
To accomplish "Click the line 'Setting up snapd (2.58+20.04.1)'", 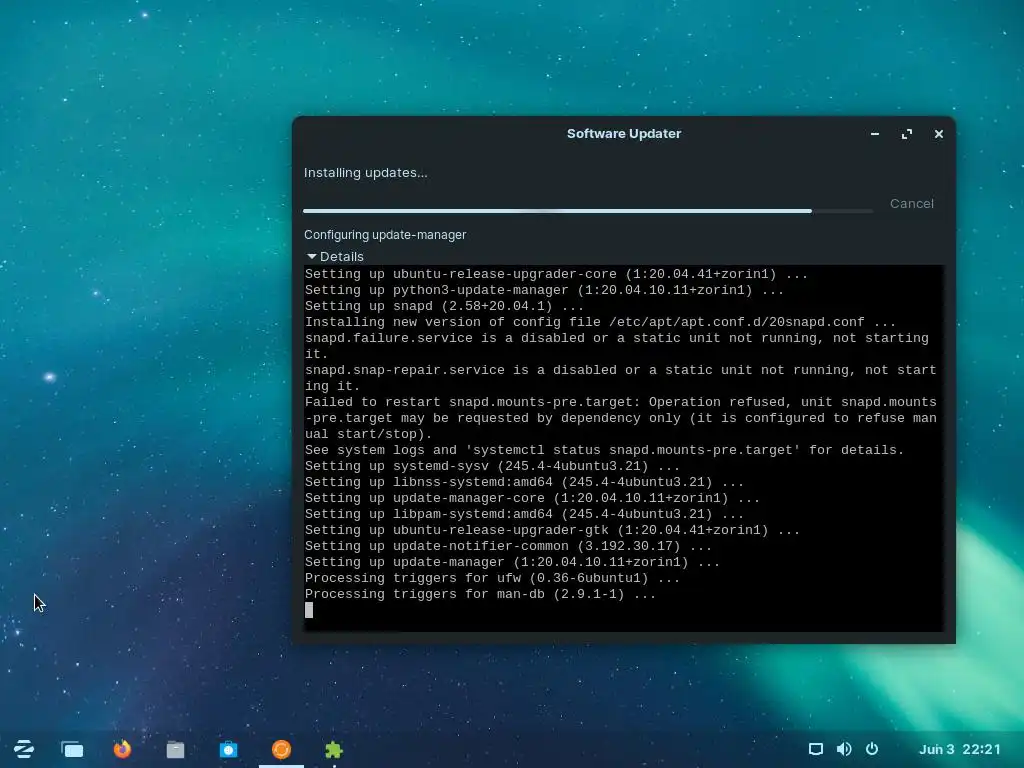I will pos(444,306).
